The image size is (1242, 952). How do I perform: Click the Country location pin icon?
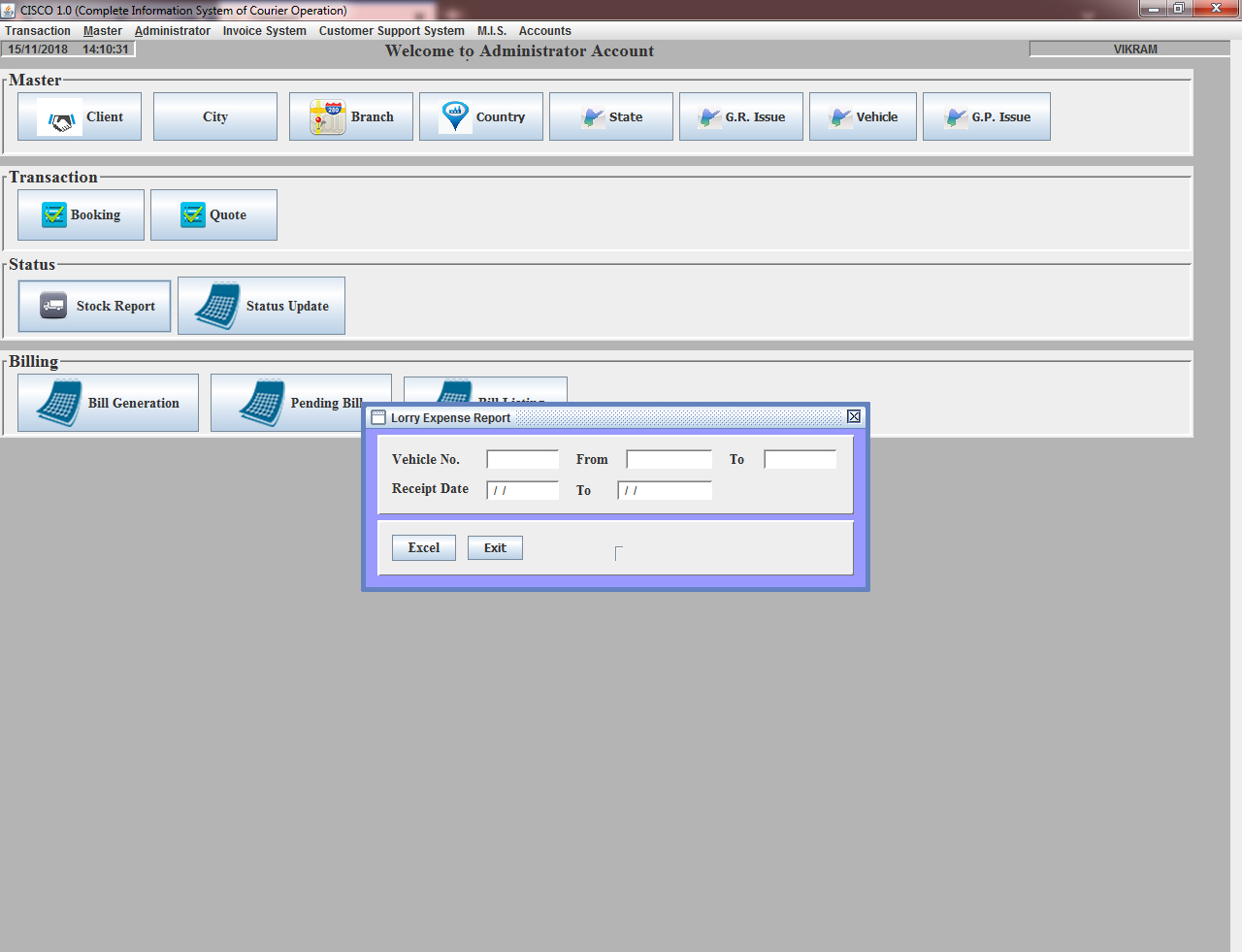coord(454,116)
